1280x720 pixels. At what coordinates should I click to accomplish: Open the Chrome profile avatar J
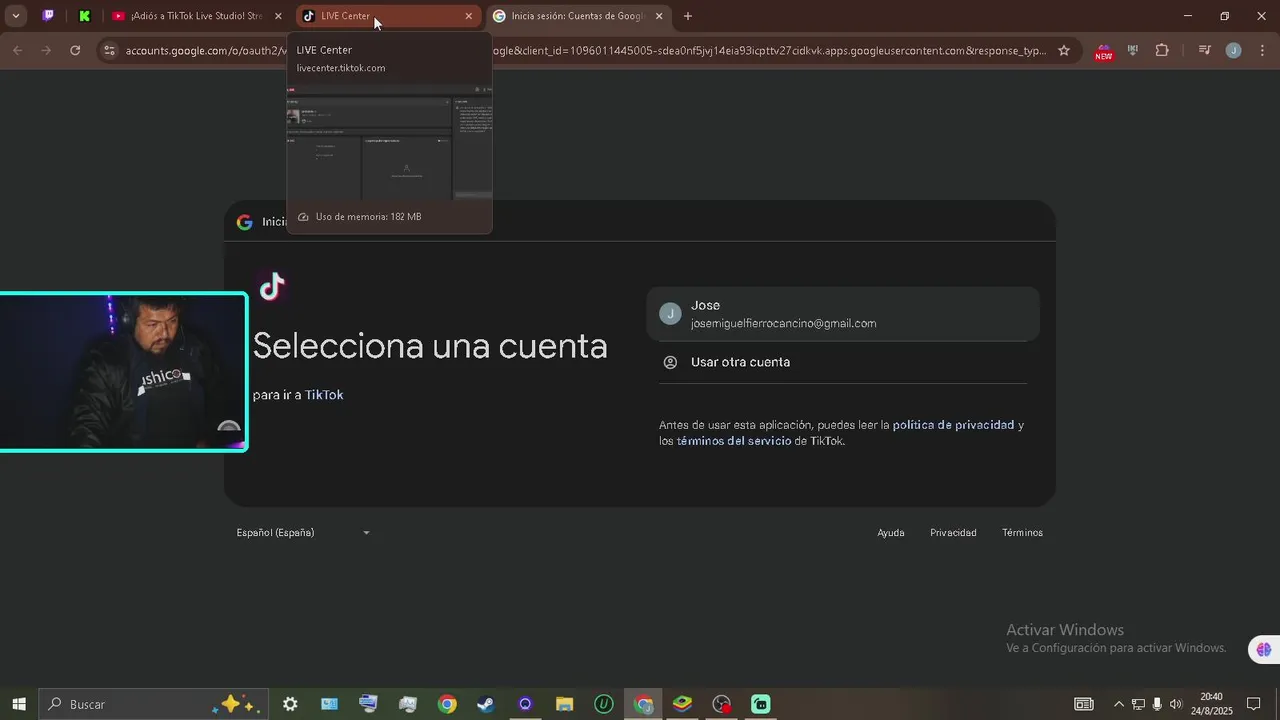click(x=1234, y=50)
